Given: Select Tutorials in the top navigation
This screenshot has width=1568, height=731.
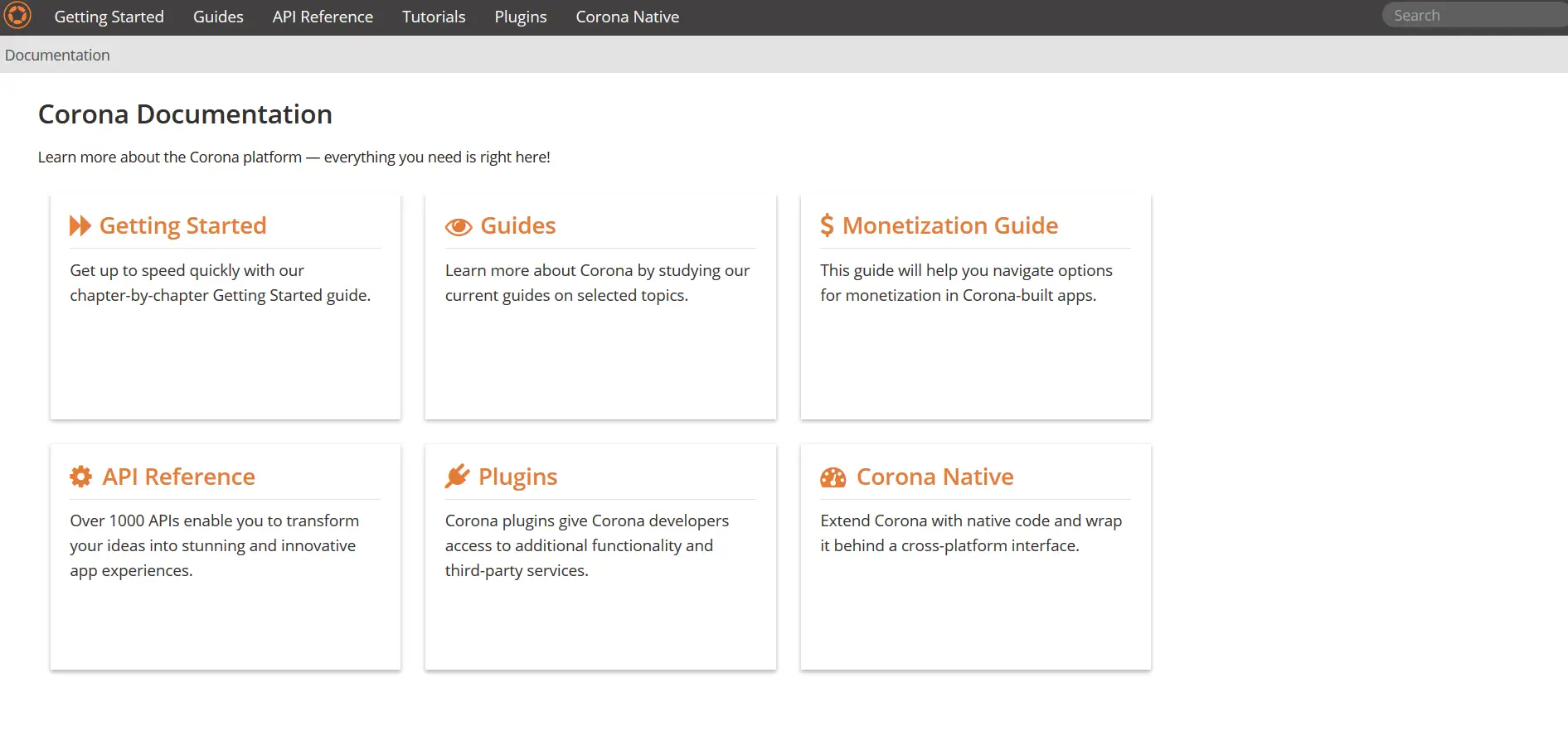Looking at the screenshot, I should [x=434, y=17].
